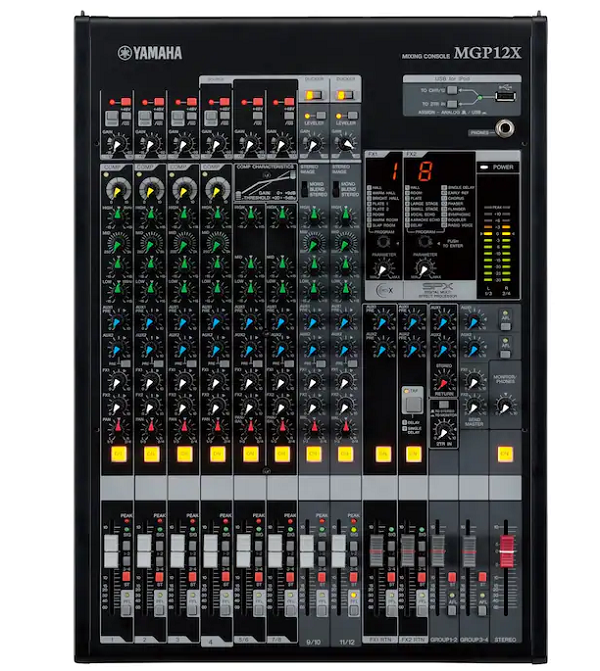Toggle the STEREO master ON button
The width and height of the screenshot is (600, 671).
pyautogui.click(x=505, y=454)
